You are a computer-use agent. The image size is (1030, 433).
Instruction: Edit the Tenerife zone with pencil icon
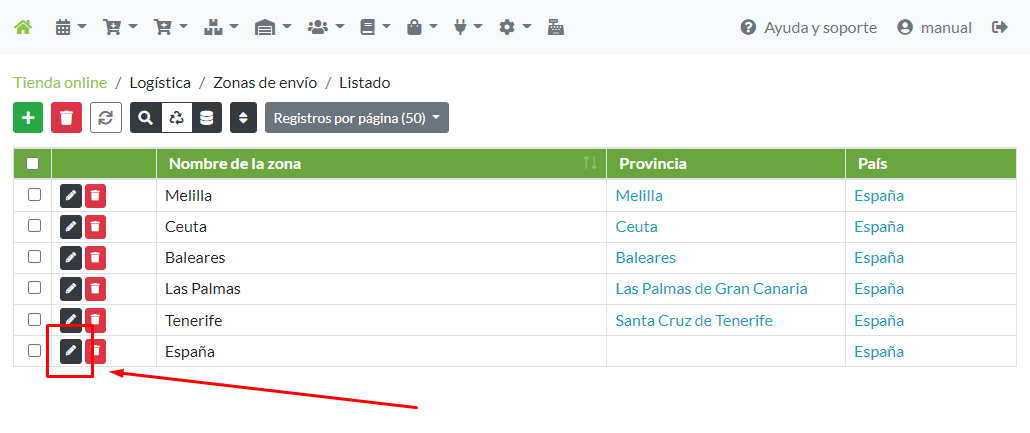pyautogui.click(x=71, y=319)
